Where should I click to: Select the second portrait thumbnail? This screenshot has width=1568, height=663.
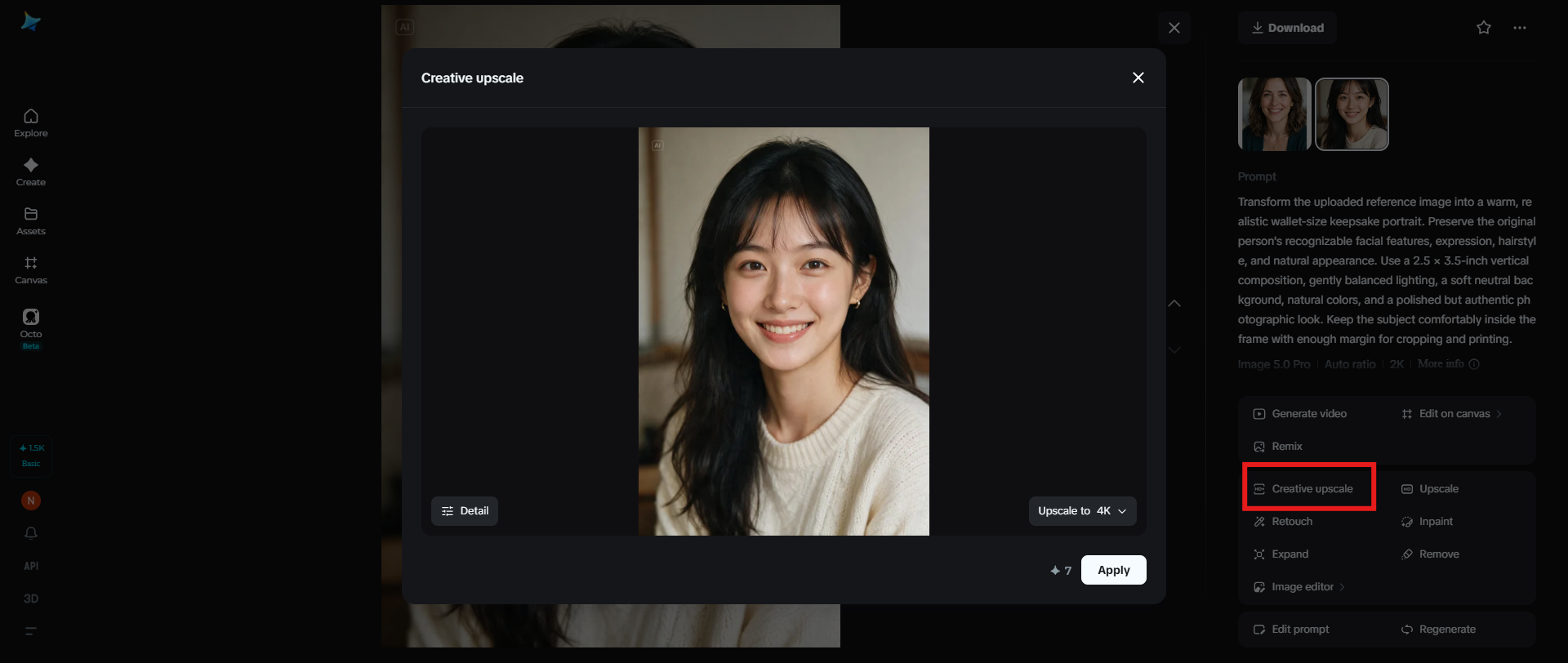pyautogui.click(x=1352, y=114)
